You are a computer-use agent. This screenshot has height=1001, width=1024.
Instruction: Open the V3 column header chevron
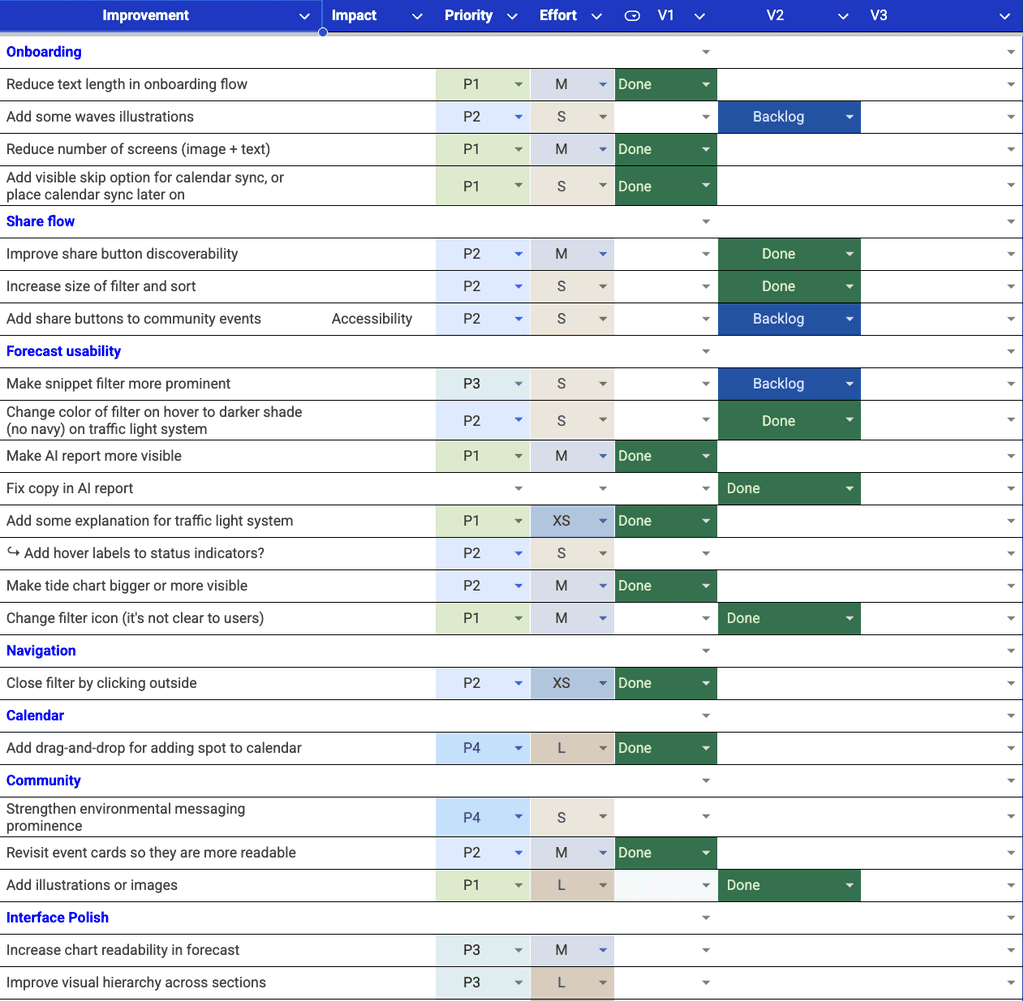point(1005,16)
